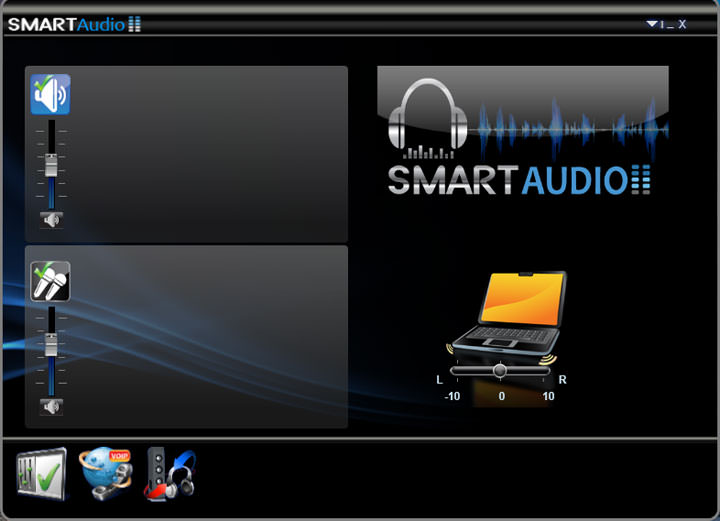Click the speaker playback device icon
This screenshot has height=521, width=720.
50,94
